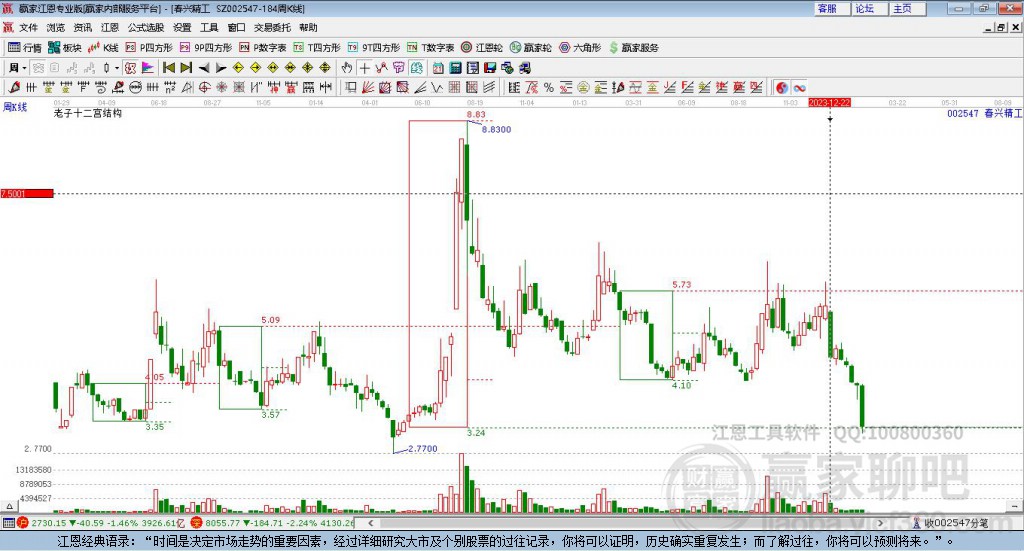Viewport: 1024px width, 551px height.
Task: Toggle the blue infinity loop icon
Action: pyautogui.click(x=799, y=87)
